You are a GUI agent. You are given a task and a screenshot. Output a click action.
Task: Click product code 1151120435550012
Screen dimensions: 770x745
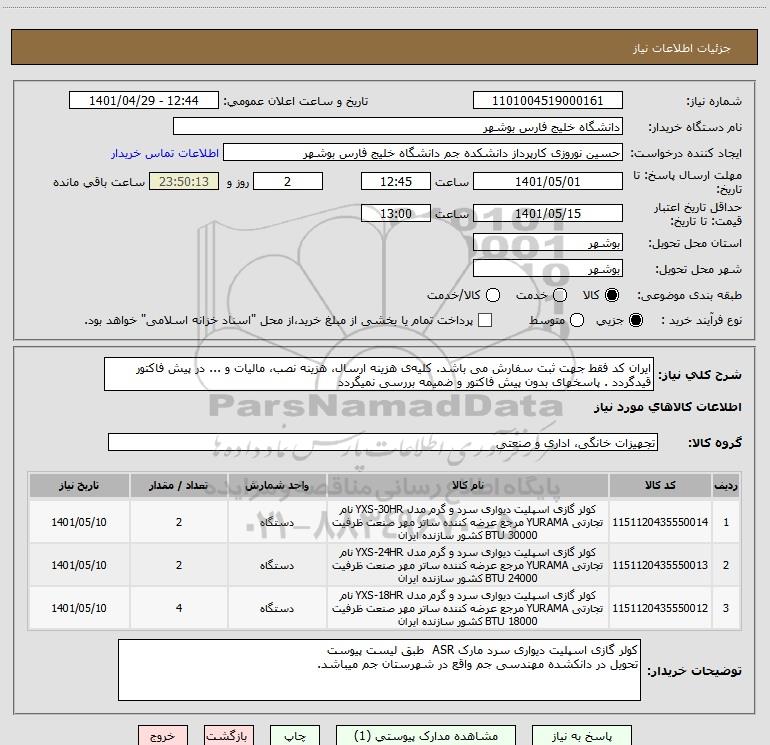click(x=660, y=608)
